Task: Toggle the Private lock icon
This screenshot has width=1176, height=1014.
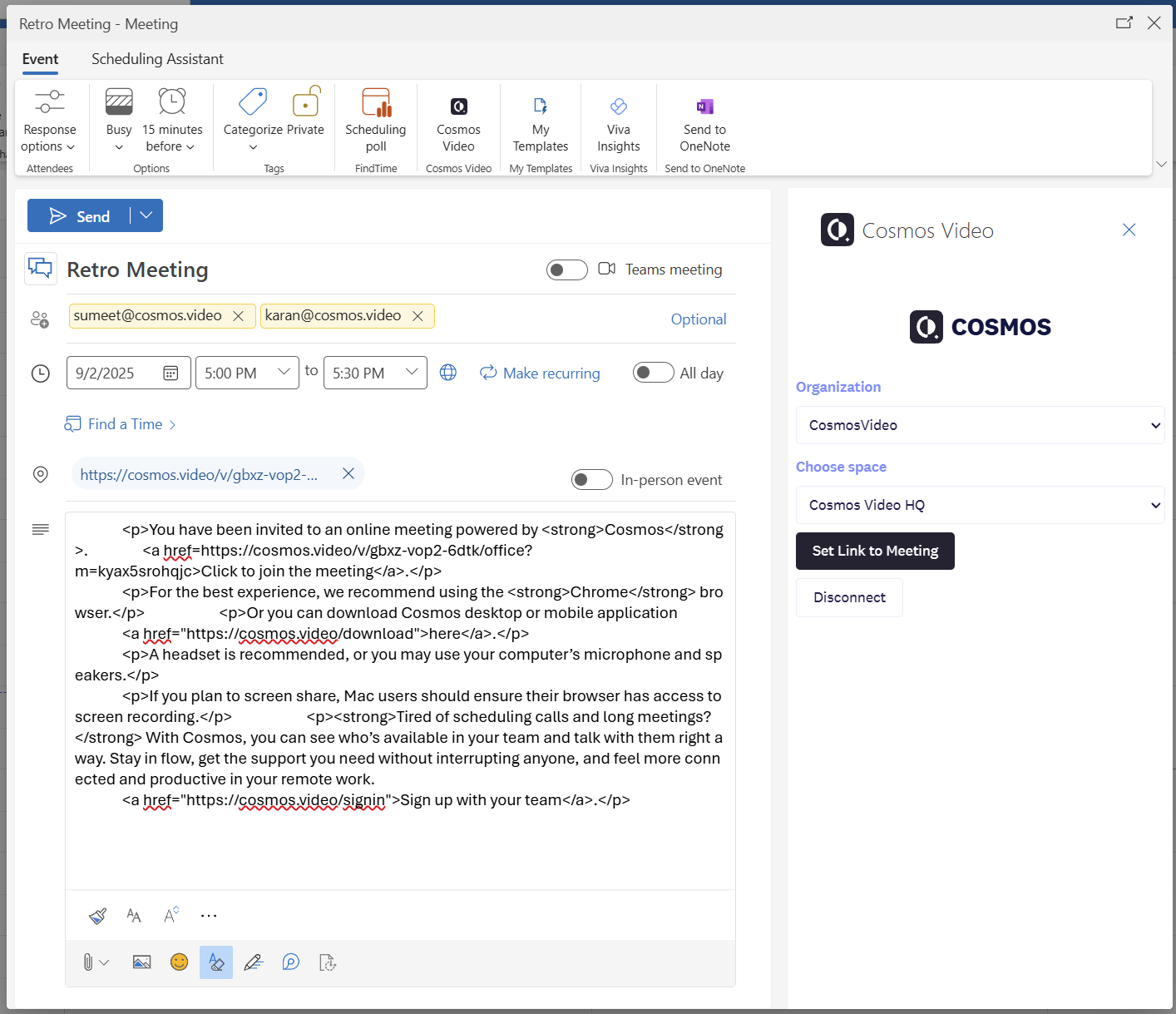Action: (x=306, y=101)
